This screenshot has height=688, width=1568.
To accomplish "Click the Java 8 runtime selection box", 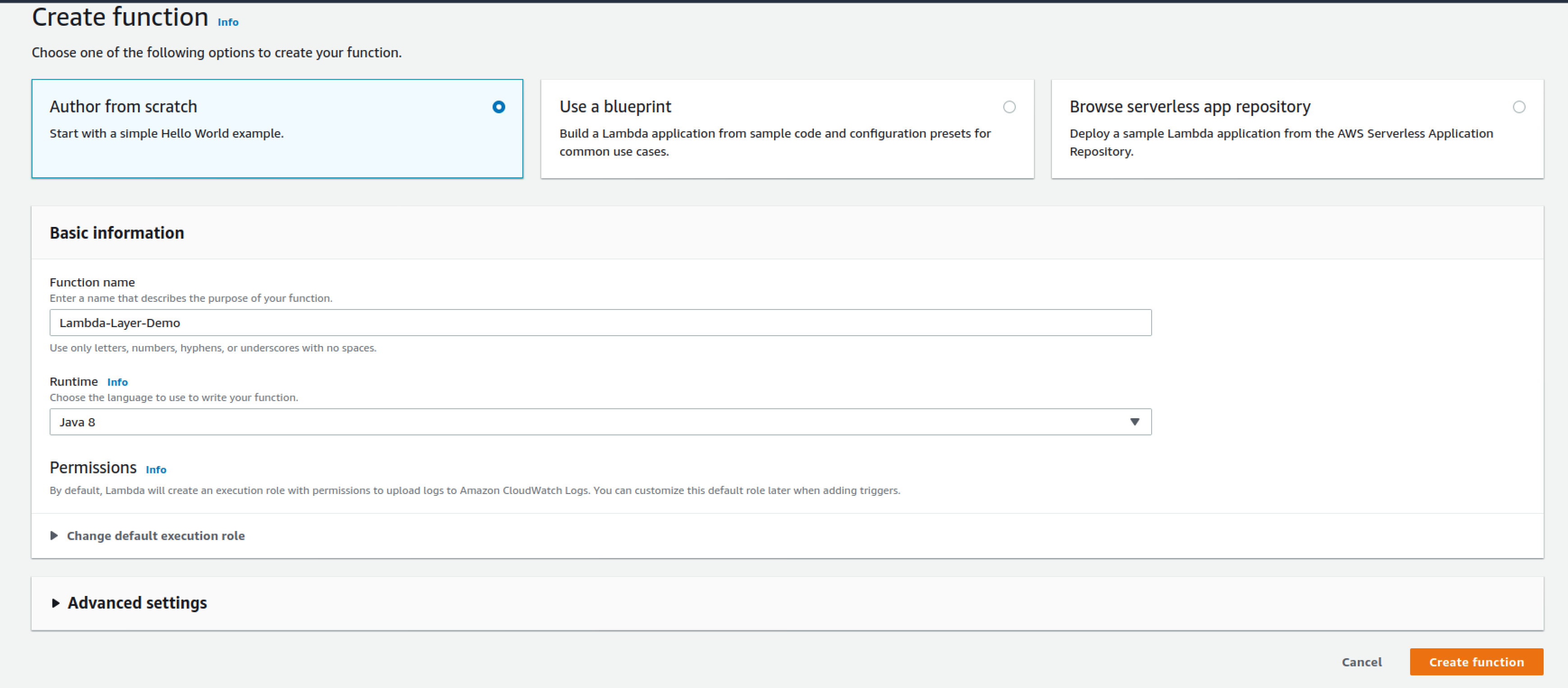I will click(584, 422).
